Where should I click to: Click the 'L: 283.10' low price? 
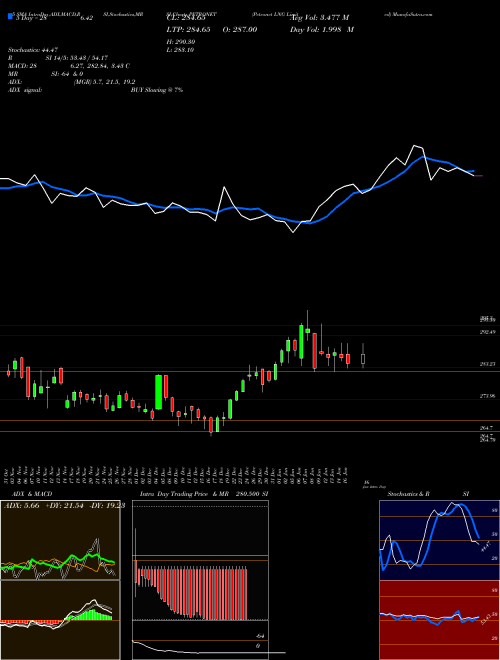[x=180, y=50]
